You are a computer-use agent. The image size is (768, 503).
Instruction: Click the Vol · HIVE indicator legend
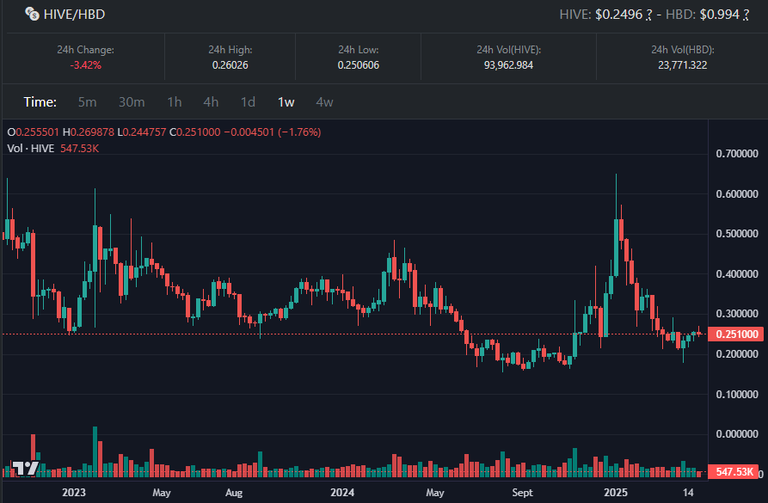[x=53, y=148]
